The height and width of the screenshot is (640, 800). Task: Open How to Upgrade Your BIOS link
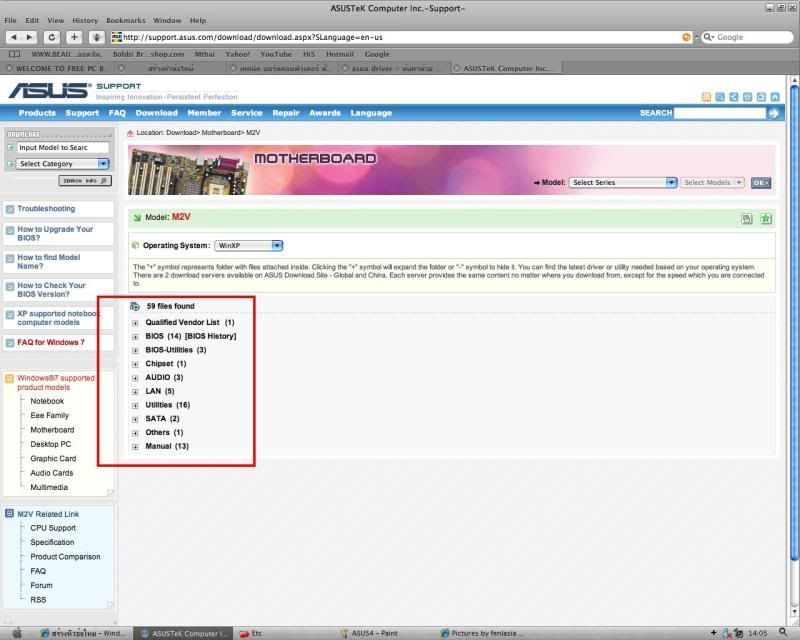tap(55, 234)
